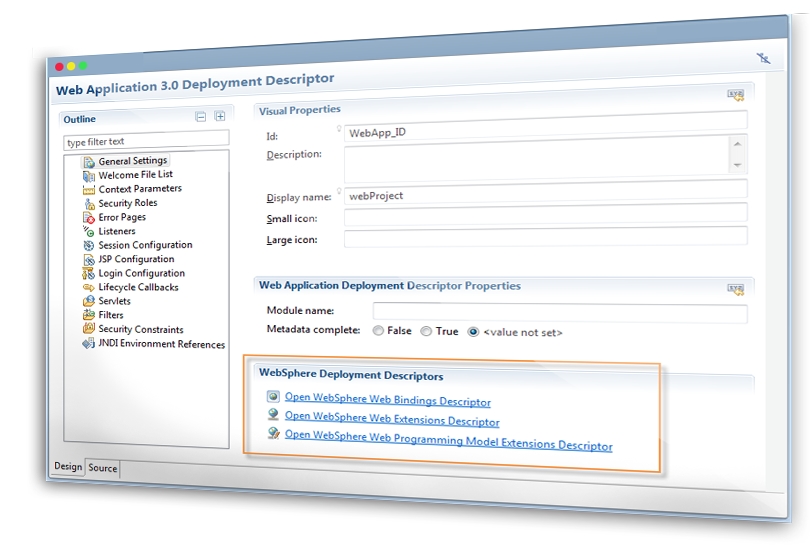Select Lifecycle Callbacks in the Outline

pos(138,287)
